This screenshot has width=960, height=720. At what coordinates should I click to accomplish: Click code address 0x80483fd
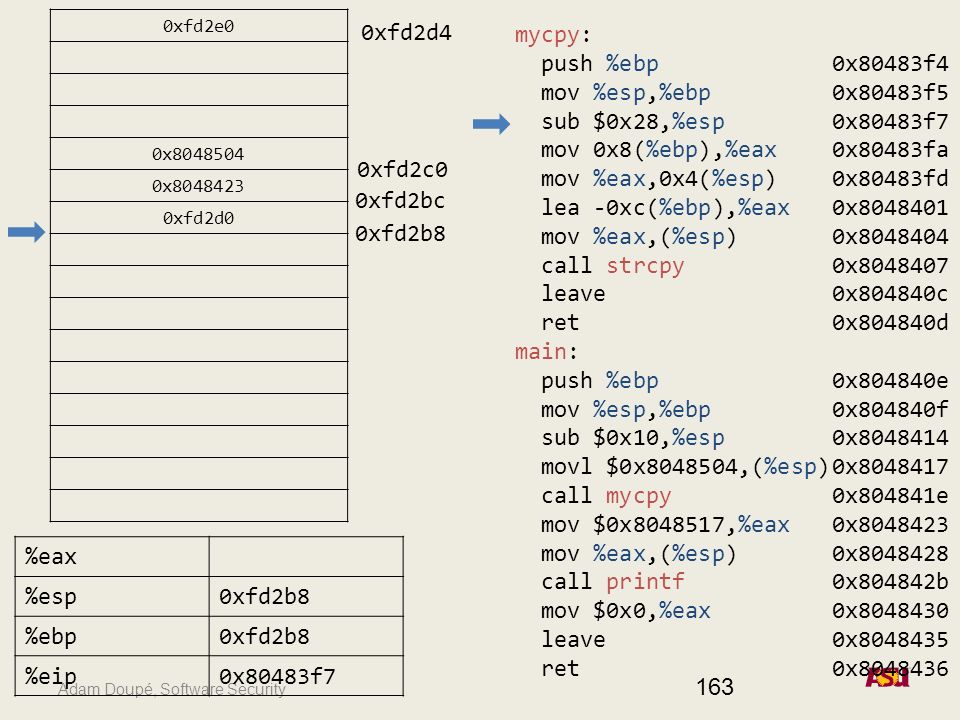[890, 178]
